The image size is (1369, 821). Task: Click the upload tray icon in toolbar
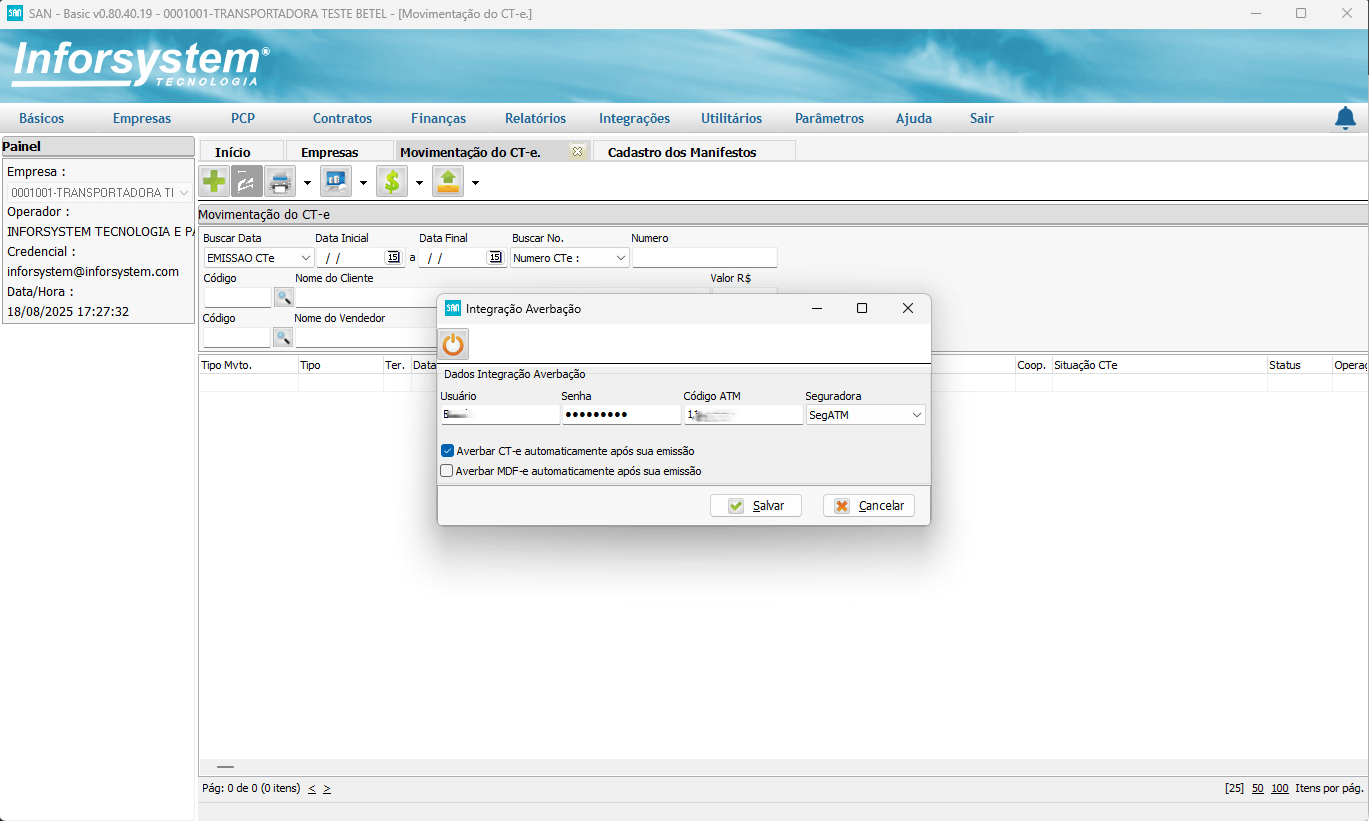click(448, 181)
